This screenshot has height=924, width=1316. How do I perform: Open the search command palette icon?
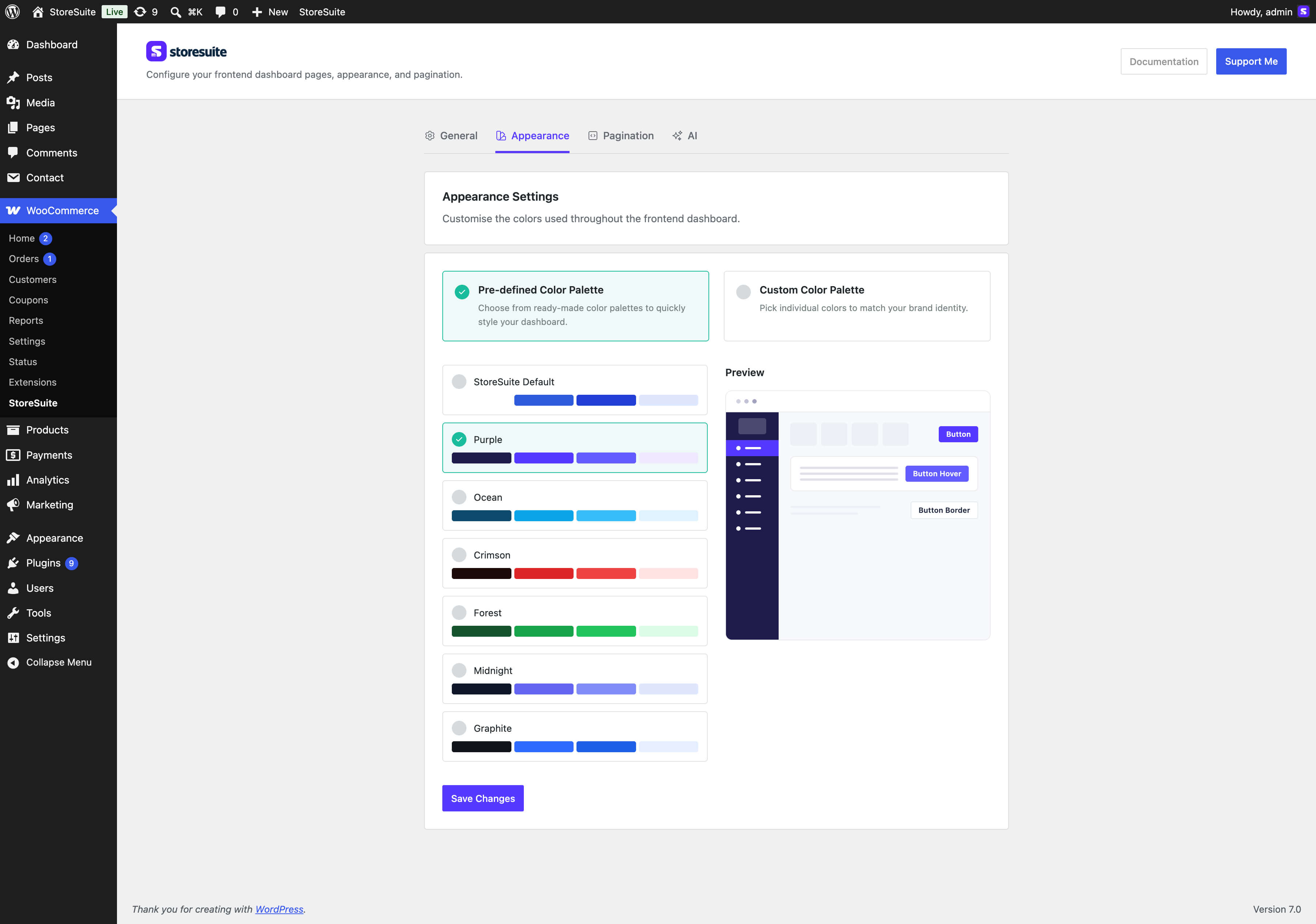(x=176, y=11)
